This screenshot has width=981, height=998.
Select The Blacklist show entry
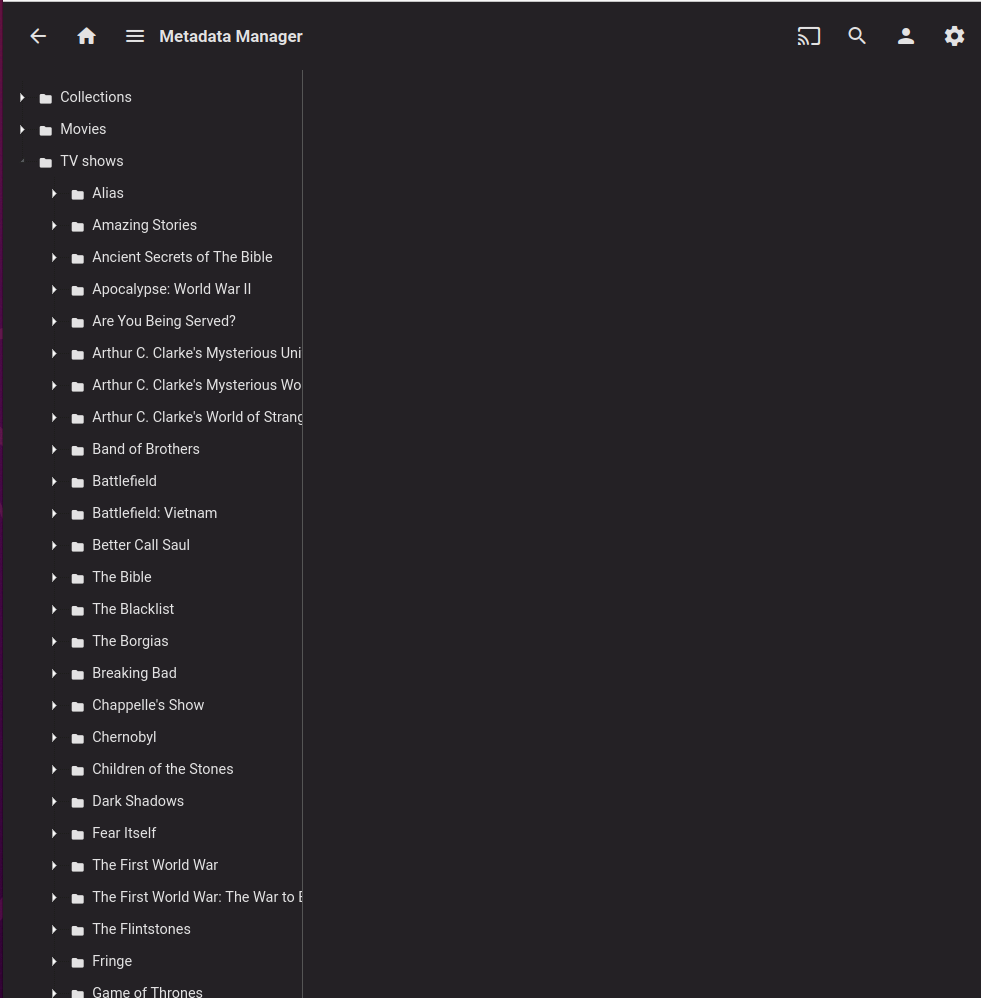(x=133, y=609)
